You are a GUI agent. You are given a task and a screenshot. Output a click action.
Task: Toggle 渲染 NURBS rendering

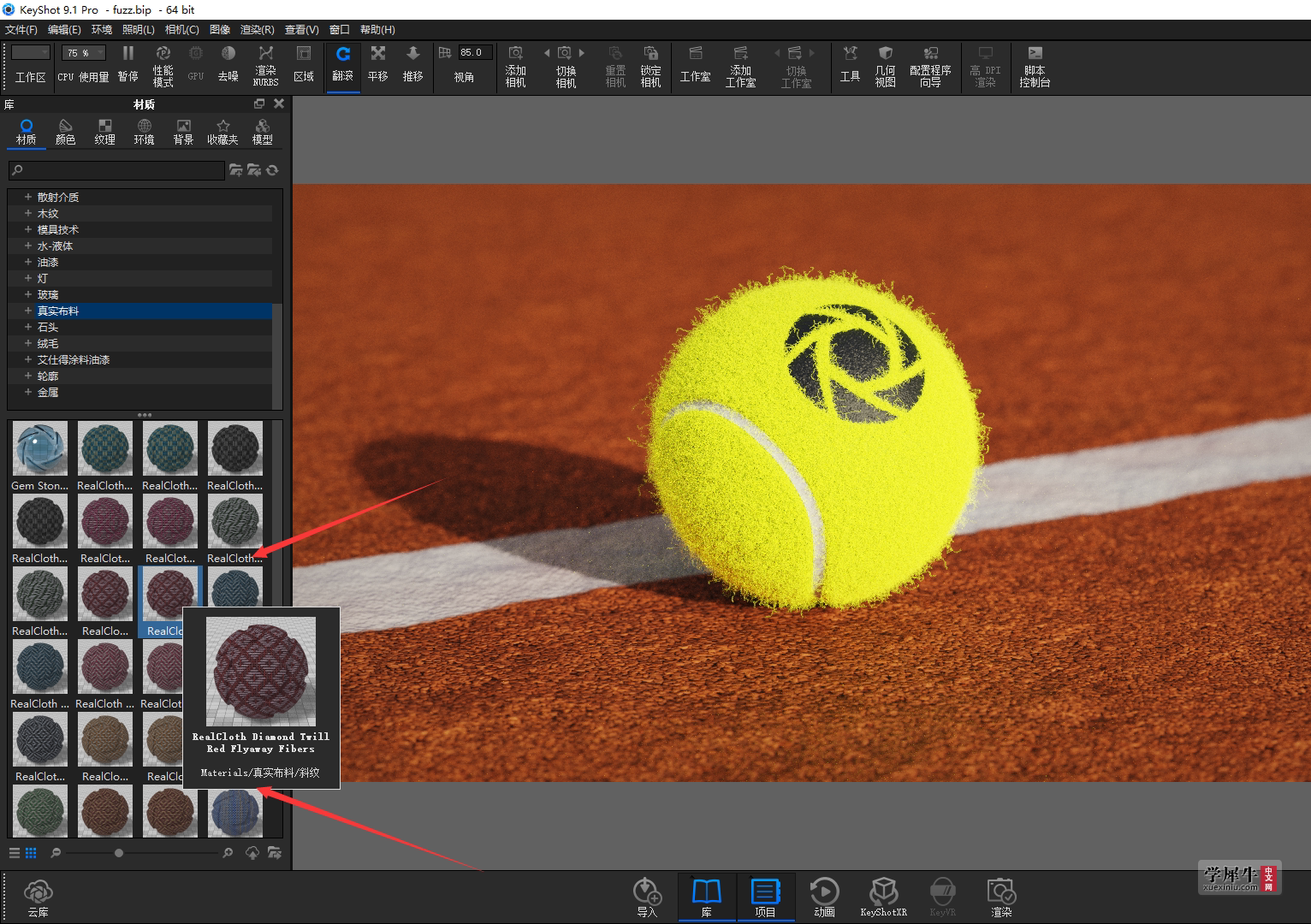click(266, 65)
